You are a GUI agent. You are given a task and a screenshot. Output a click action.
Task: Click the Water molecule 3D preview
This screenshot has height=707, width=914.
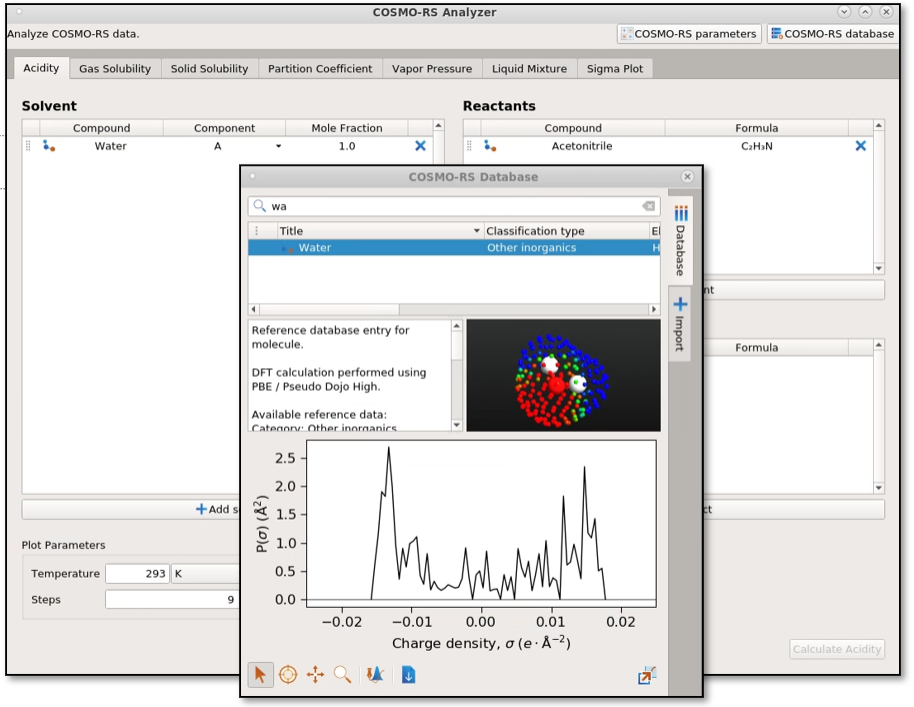[x=563, y=375]
